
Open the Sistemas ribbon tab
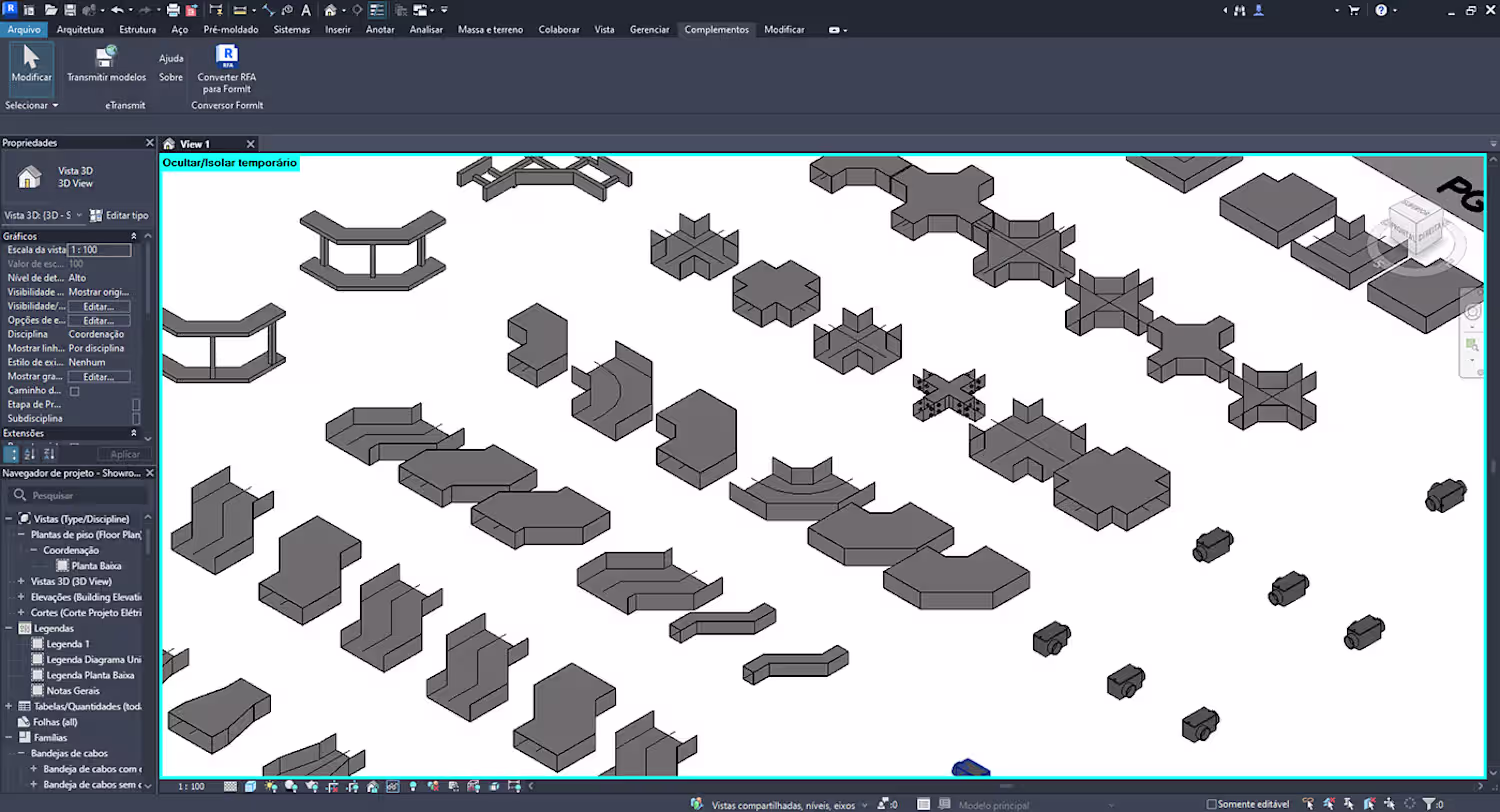point(291,30)
